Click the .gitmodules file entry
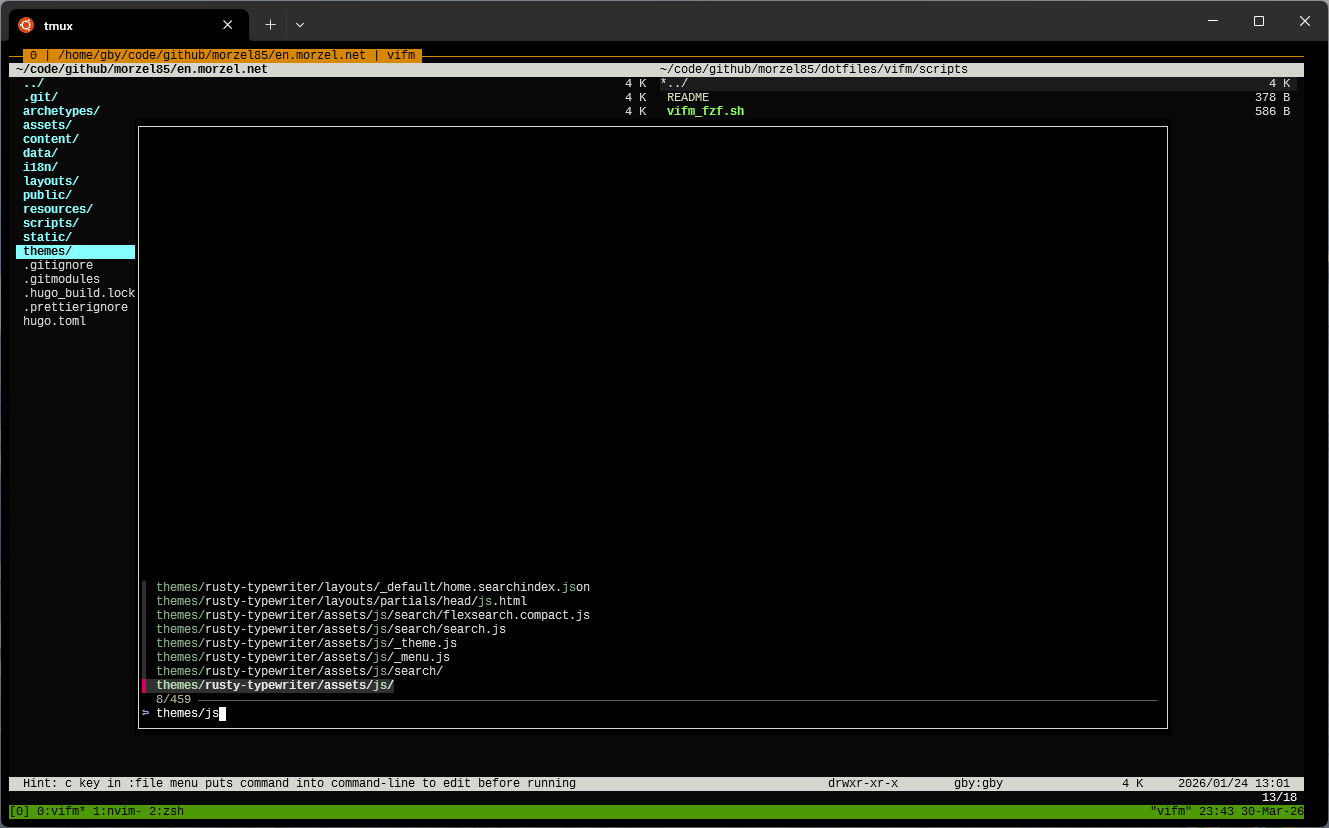 point(61,280)
